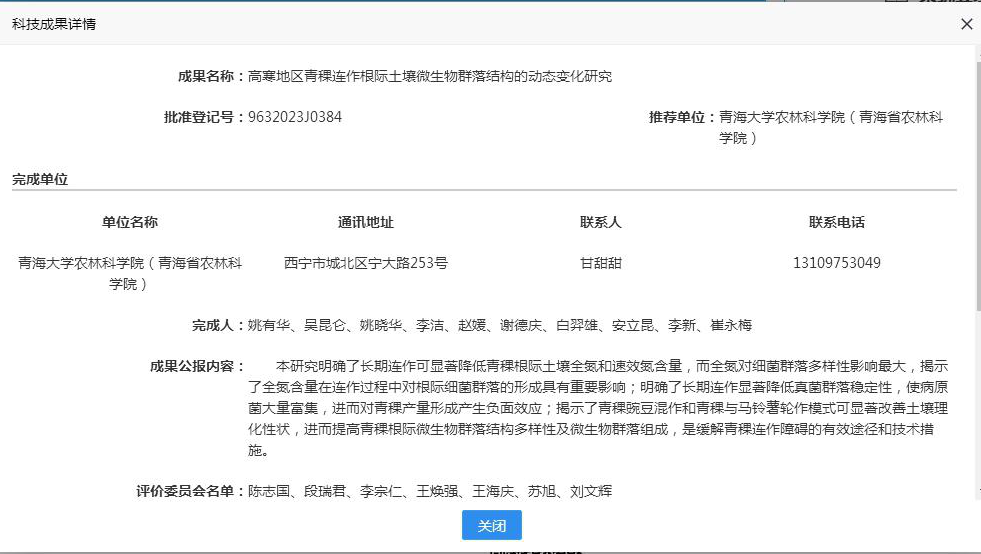Click the 完成人 list of names
This screenshot has width=981, height=554.
[500, 325]
